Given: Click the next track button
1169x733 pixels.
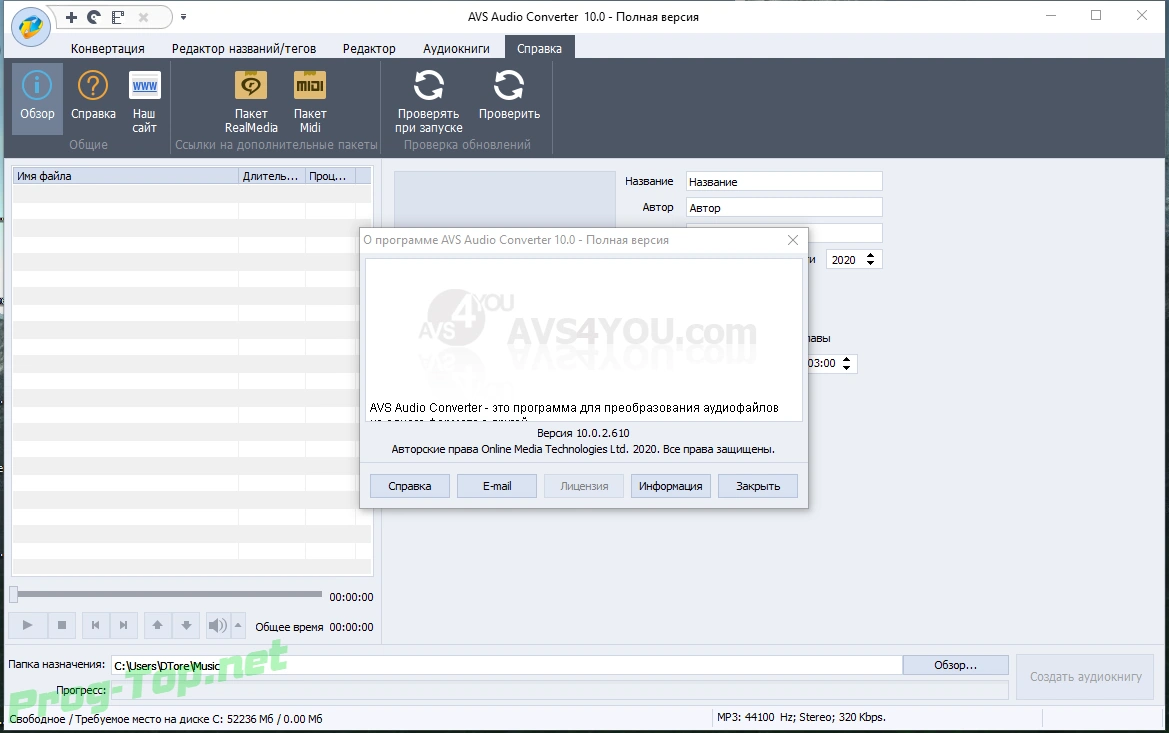Looking at the screenshot, I should click(x=124, y=625).
